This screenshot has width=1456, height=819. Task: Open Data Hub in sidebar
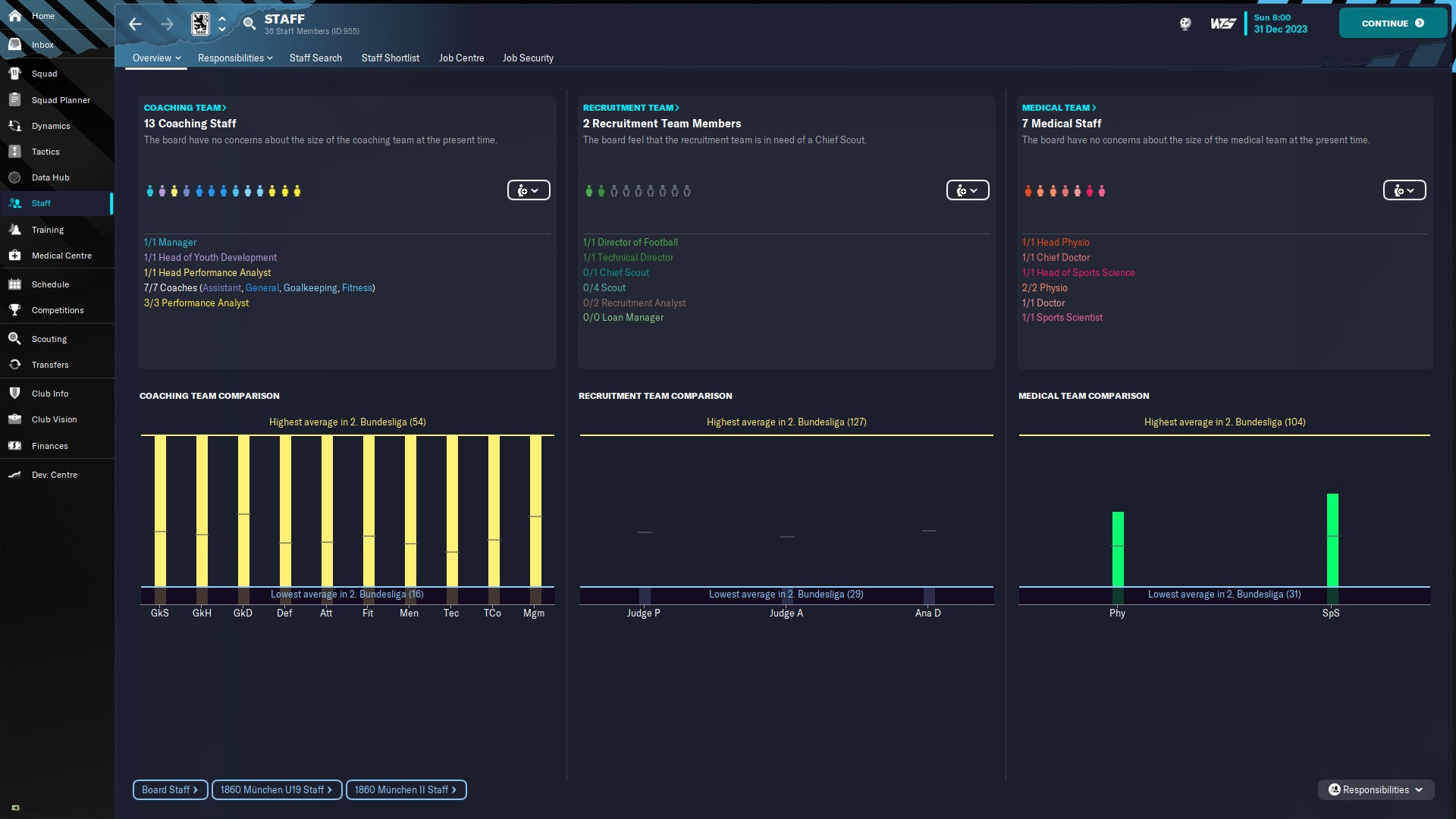[x=50, y=177]
